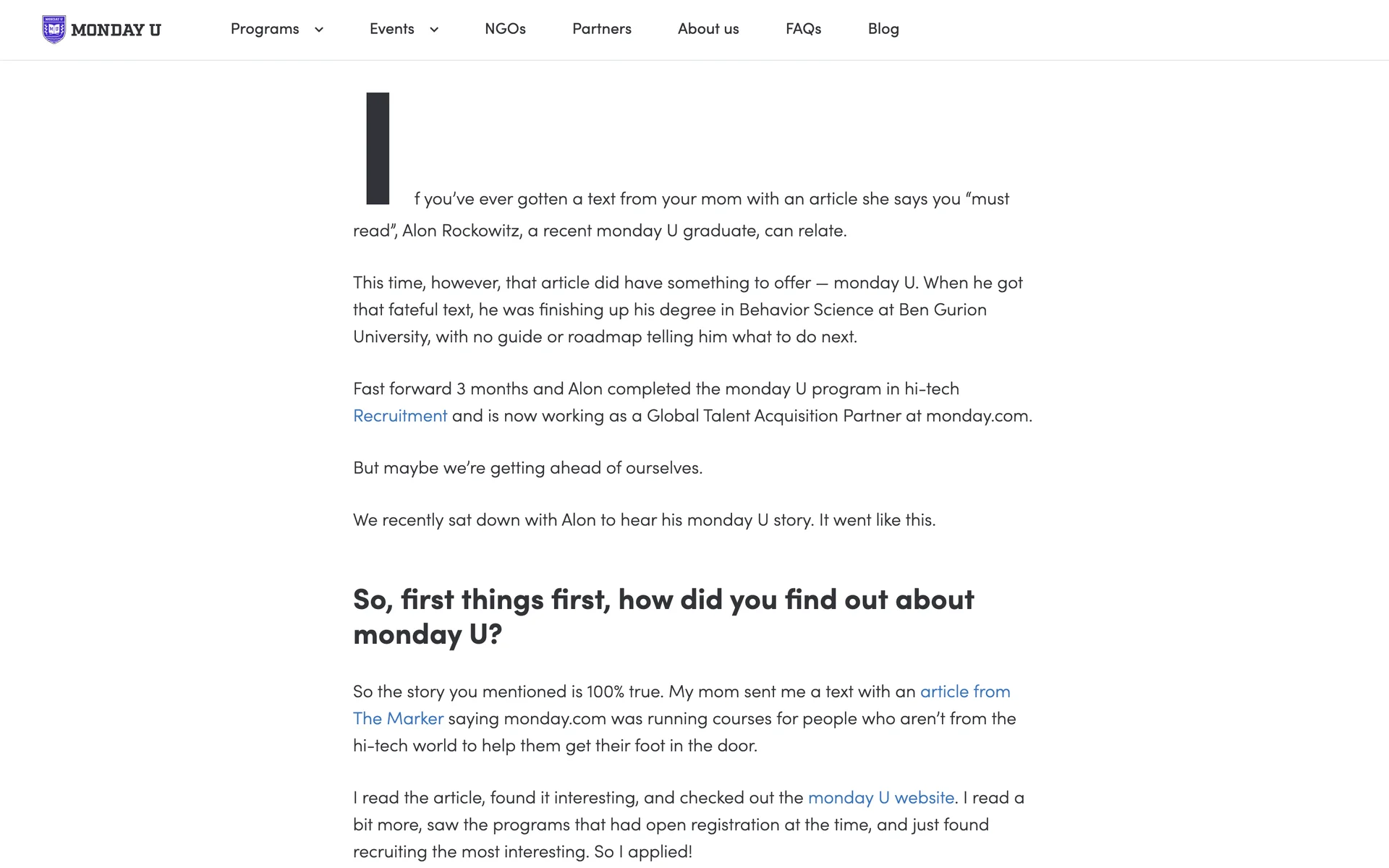Click the monday U shield logo icon
Viewport: 1389px width, 868px height.
(54, 30)
